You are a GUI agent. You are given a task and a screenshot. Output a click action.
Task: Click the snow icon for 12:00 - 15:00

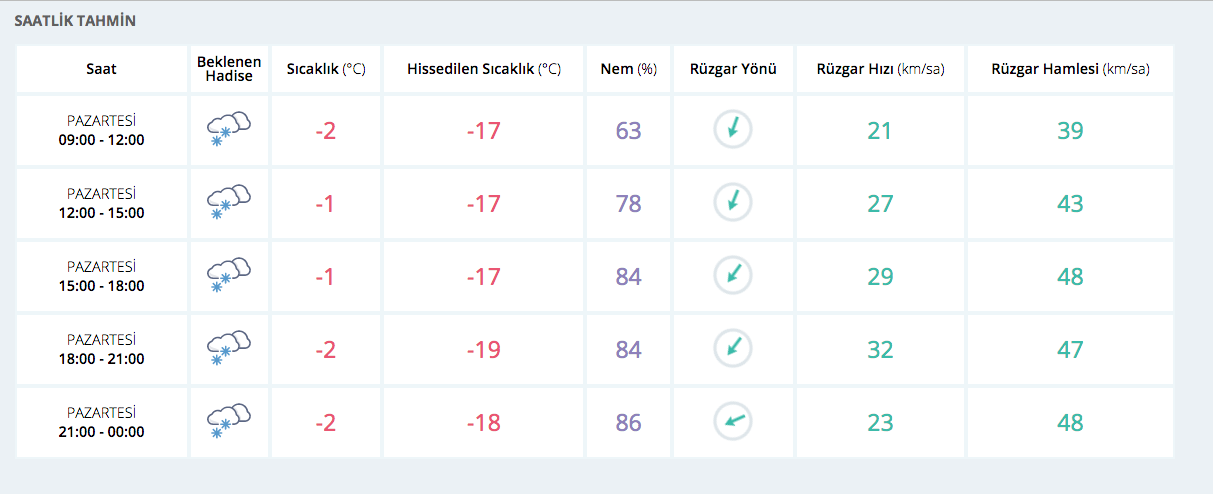coord(228,203)
